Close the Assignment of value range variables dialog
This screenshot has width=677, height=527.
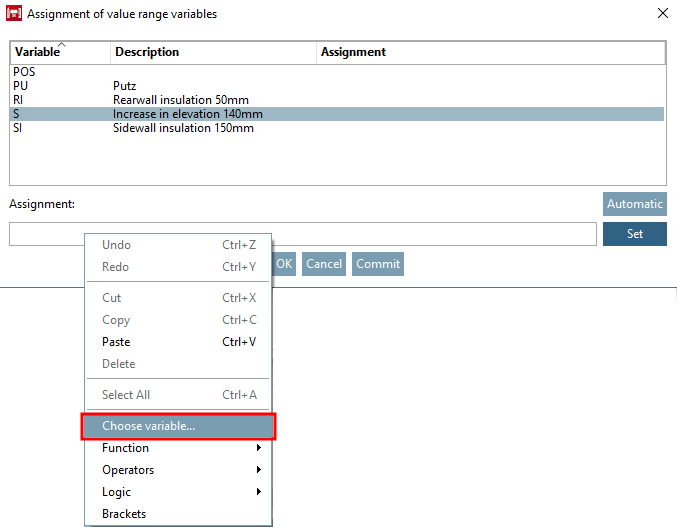661,14
